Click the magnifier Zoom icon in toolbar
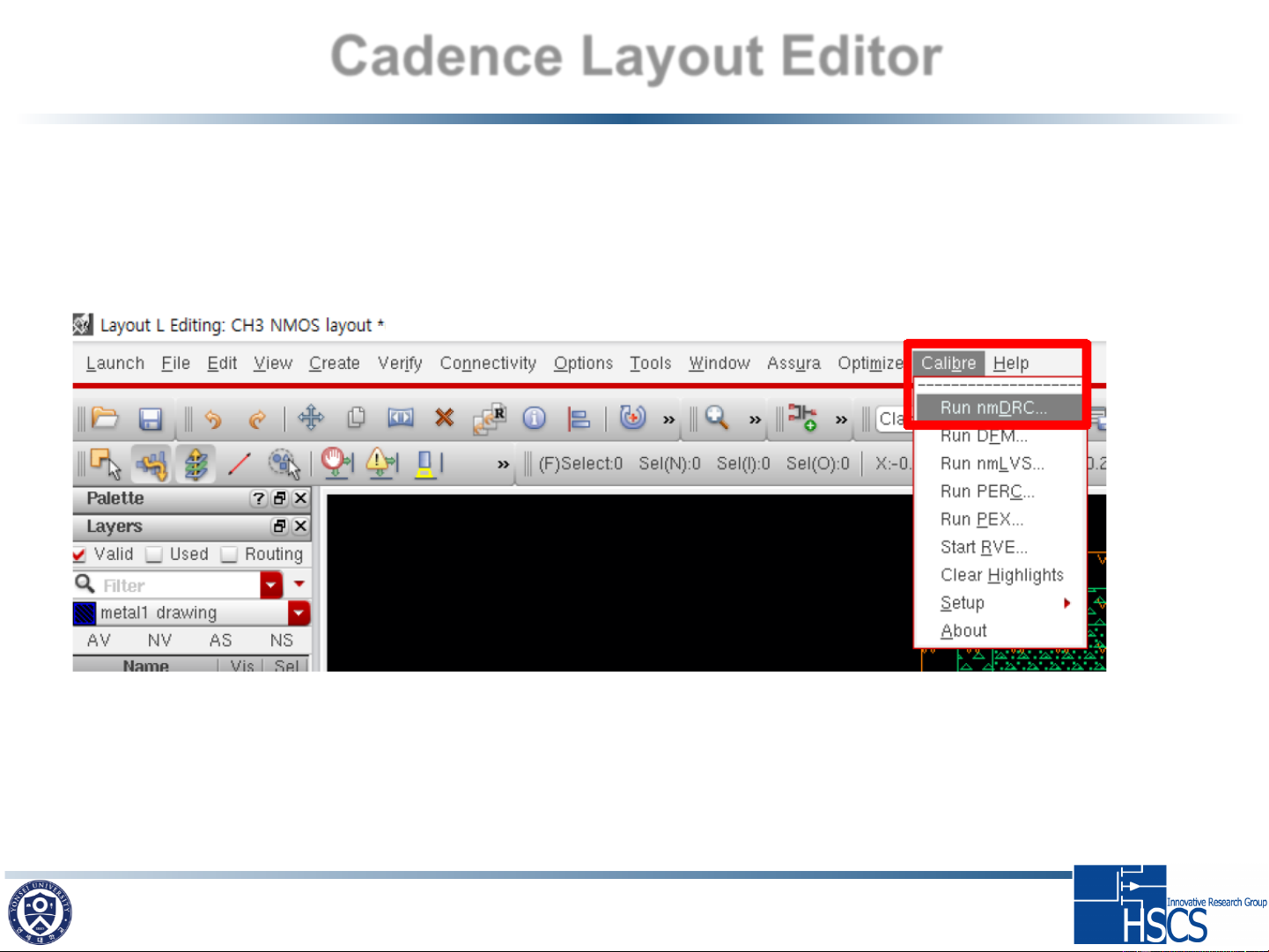 [x=717, y=417]
